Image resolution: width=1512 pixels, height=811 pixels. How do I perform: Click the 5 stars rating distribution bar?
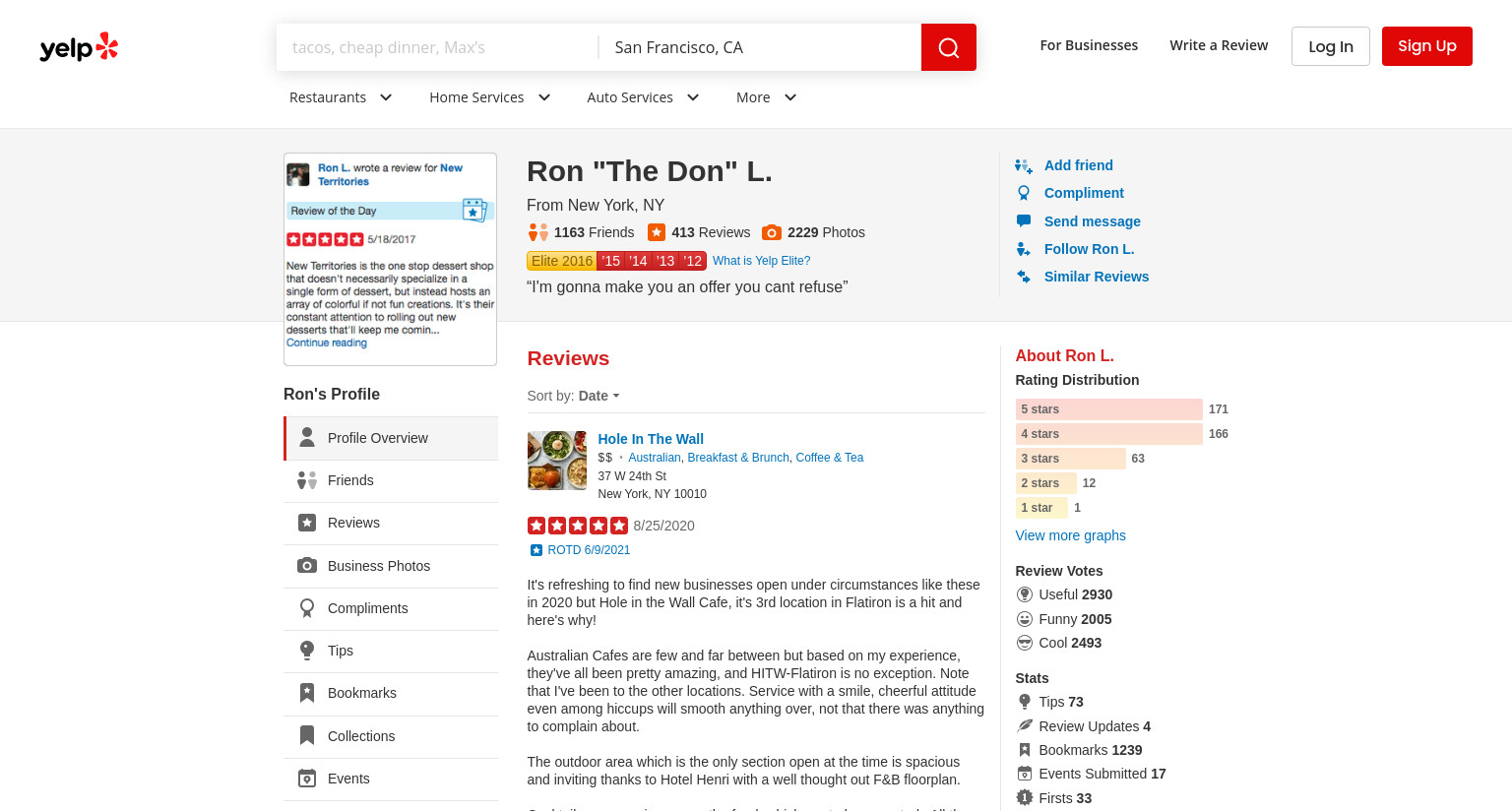(x=1109, y=409)
